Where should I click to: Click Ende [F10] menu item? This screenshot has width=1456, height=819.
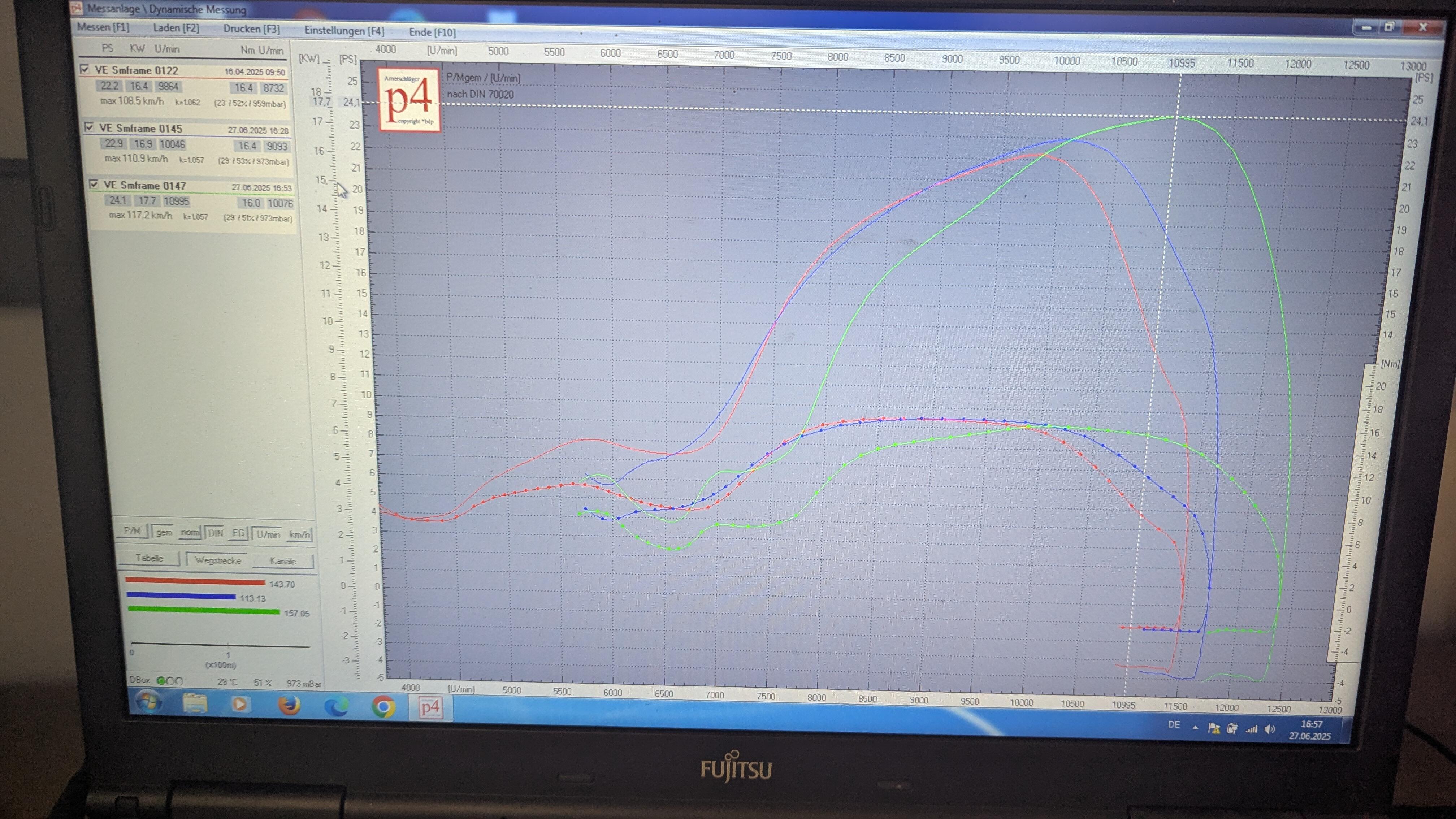point(432,32)
